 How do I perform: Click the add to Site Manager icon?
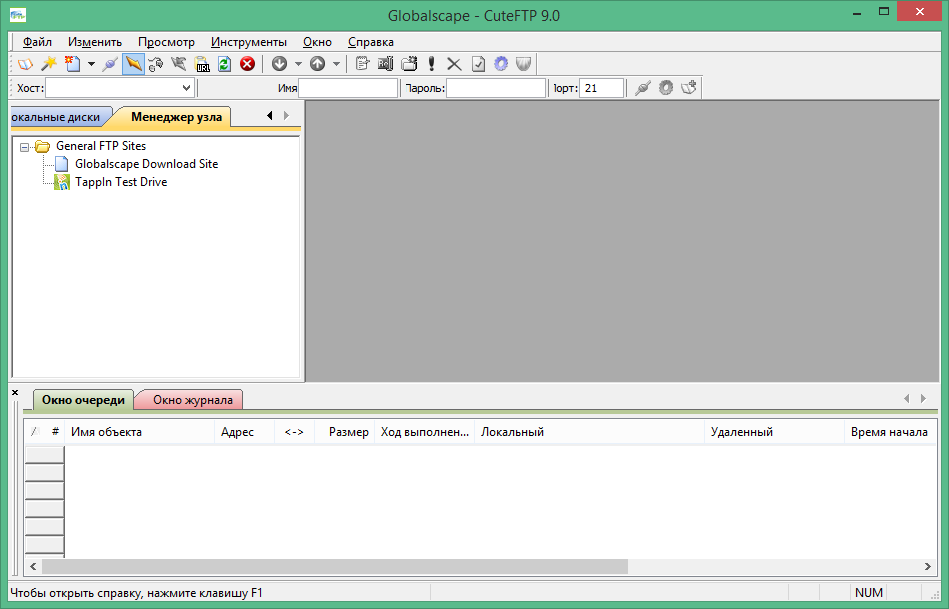point(689,88)
